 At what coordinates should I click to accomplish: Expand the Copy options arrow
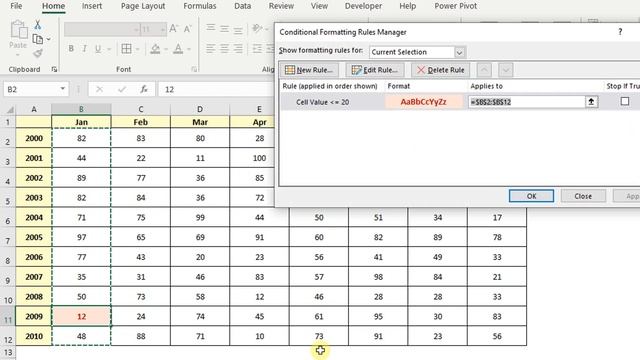click(49, 39)
